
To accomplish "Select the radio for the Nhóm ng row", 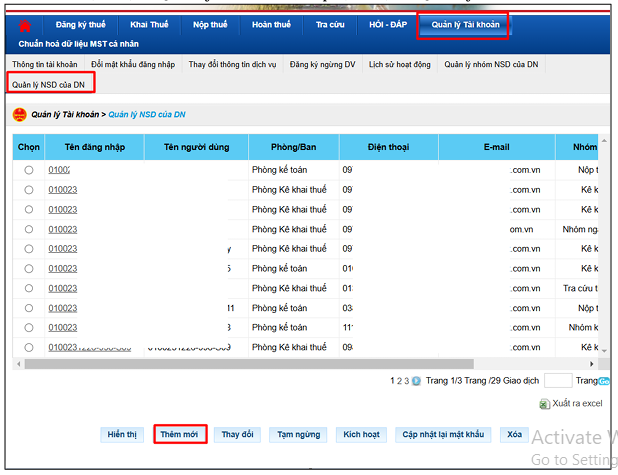I will pyautogui.click(x=29, y=229).
